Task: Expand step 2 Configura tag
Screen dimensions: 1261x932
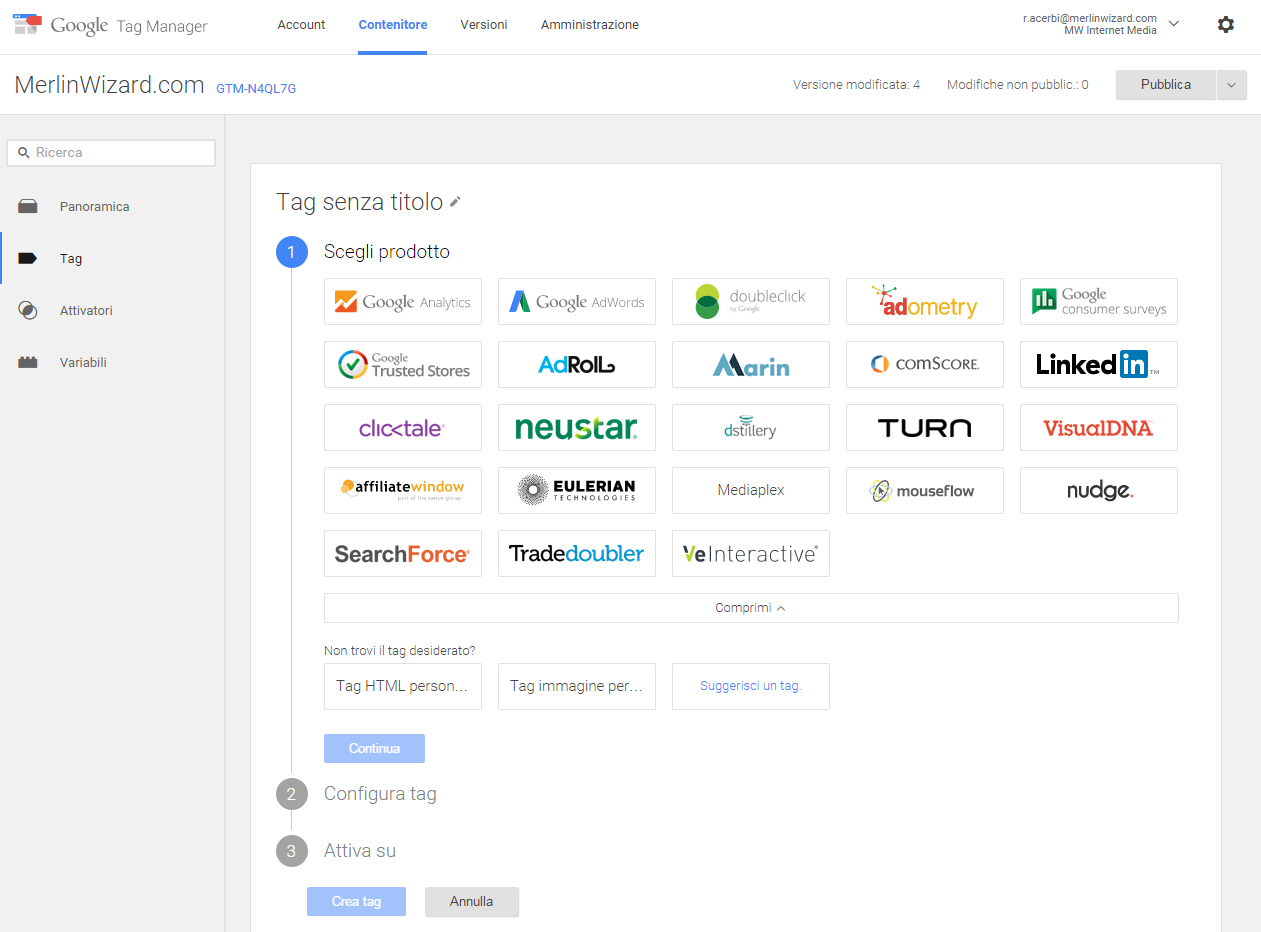Action: coord(380,794)
